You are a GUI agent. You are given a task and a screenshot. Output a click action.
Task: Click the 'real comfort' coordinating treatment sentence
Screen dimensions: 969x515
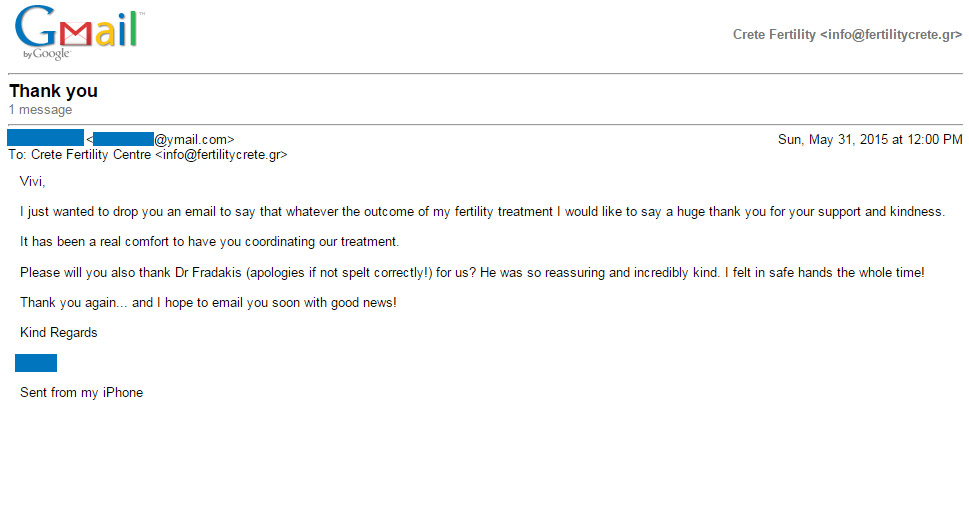click(209, 242)
